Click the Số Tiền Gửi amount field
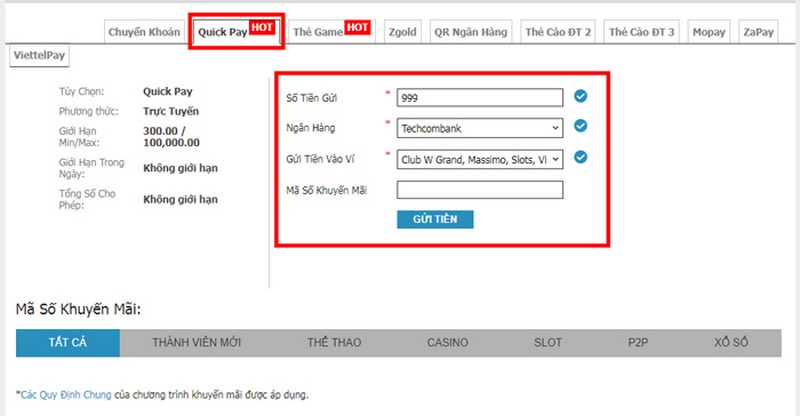Image resolution: width=800 pixels, height=416 pixels. [480, 97]
